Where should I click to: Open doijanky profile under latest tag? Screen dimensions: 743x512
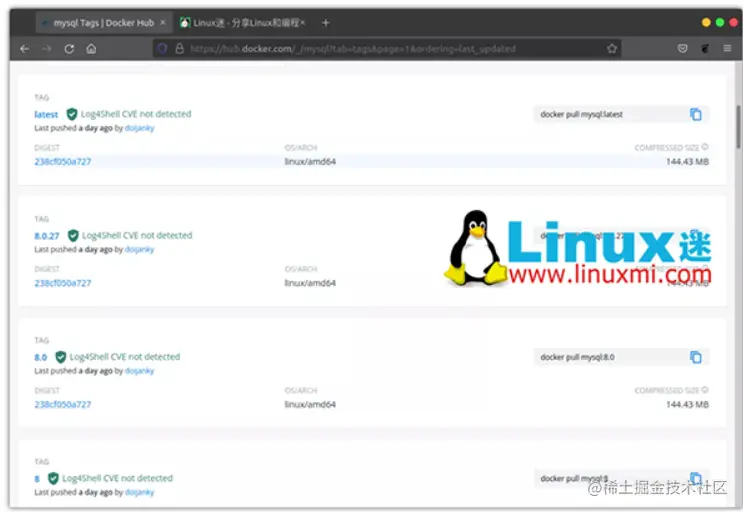tap(139, 128)
